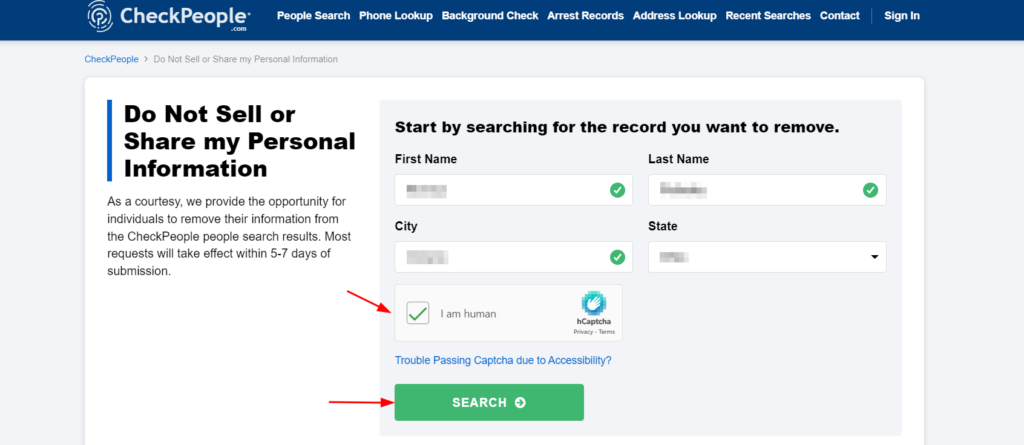
Task: Click the Sign In link
Action: (x=902, y=16)
